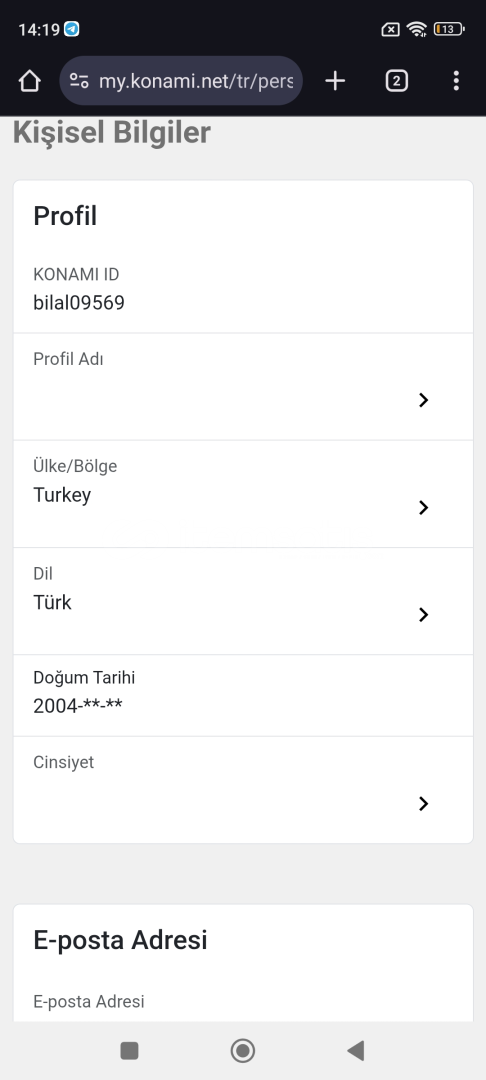Viewport: 486px width, 1080px height.
Task: Tap the Android recent apps square
Action: point(129,1050)
